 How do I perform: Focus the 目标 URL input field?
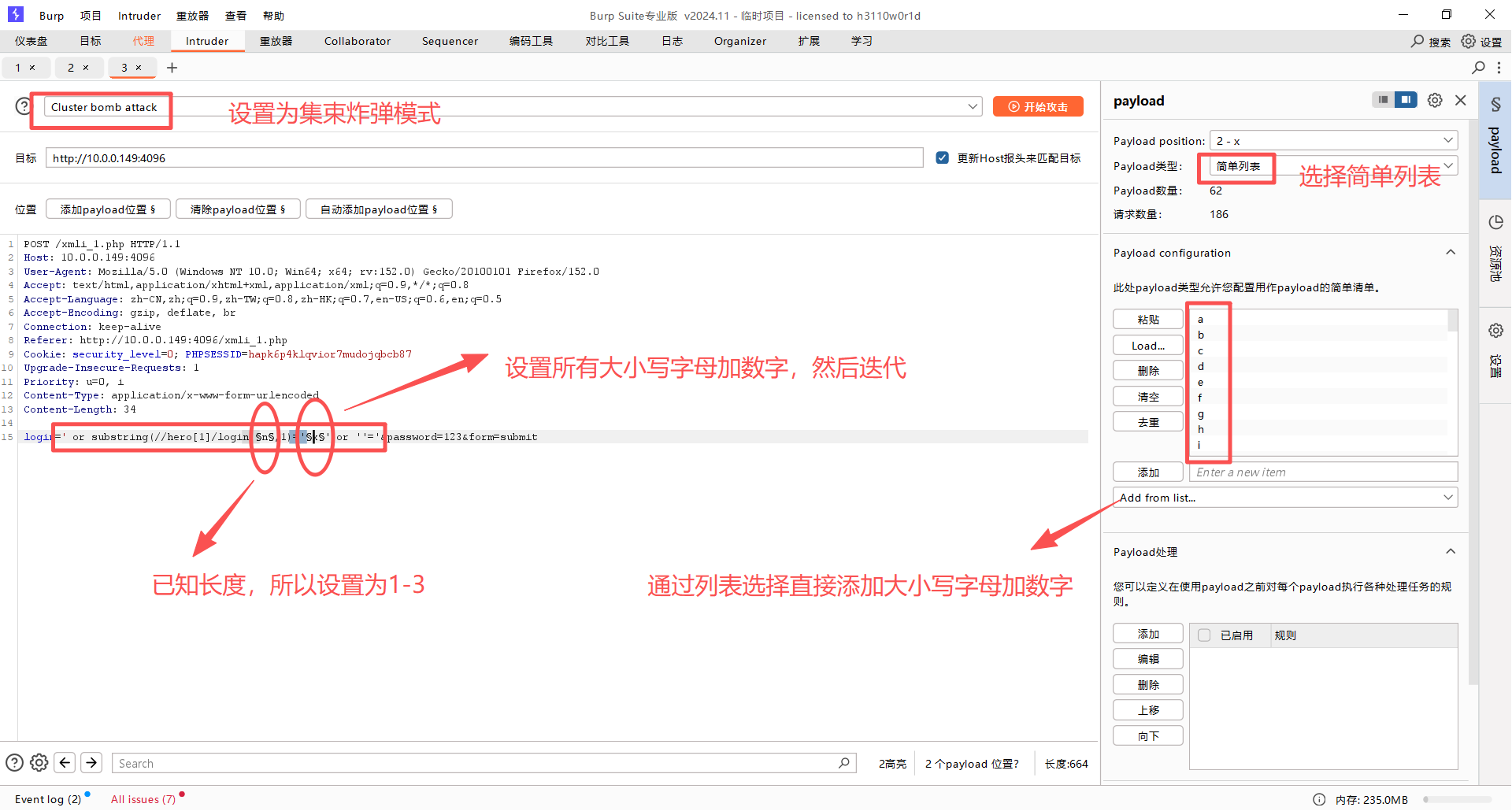coord(484,157)
